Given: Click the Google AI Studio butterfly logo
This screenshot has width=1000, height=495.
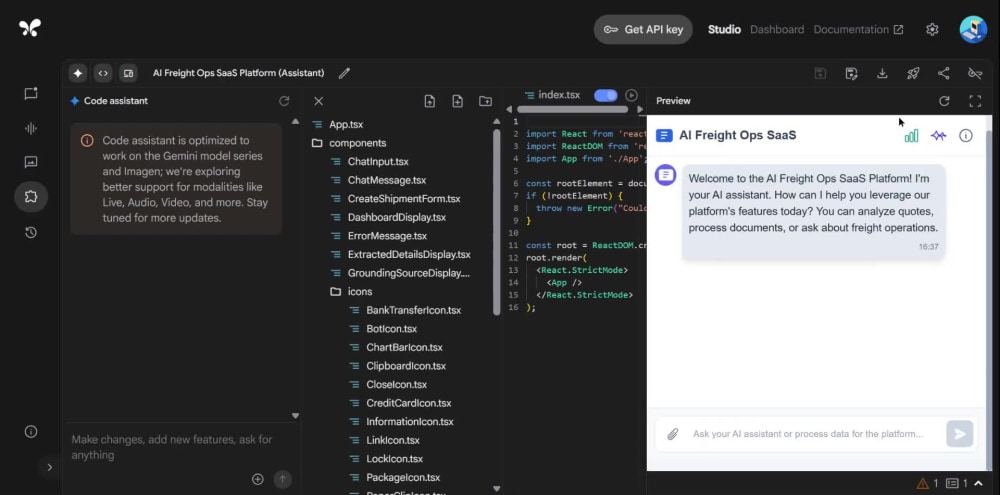Looking at the screenshot, I should click(x=30, y=27).
